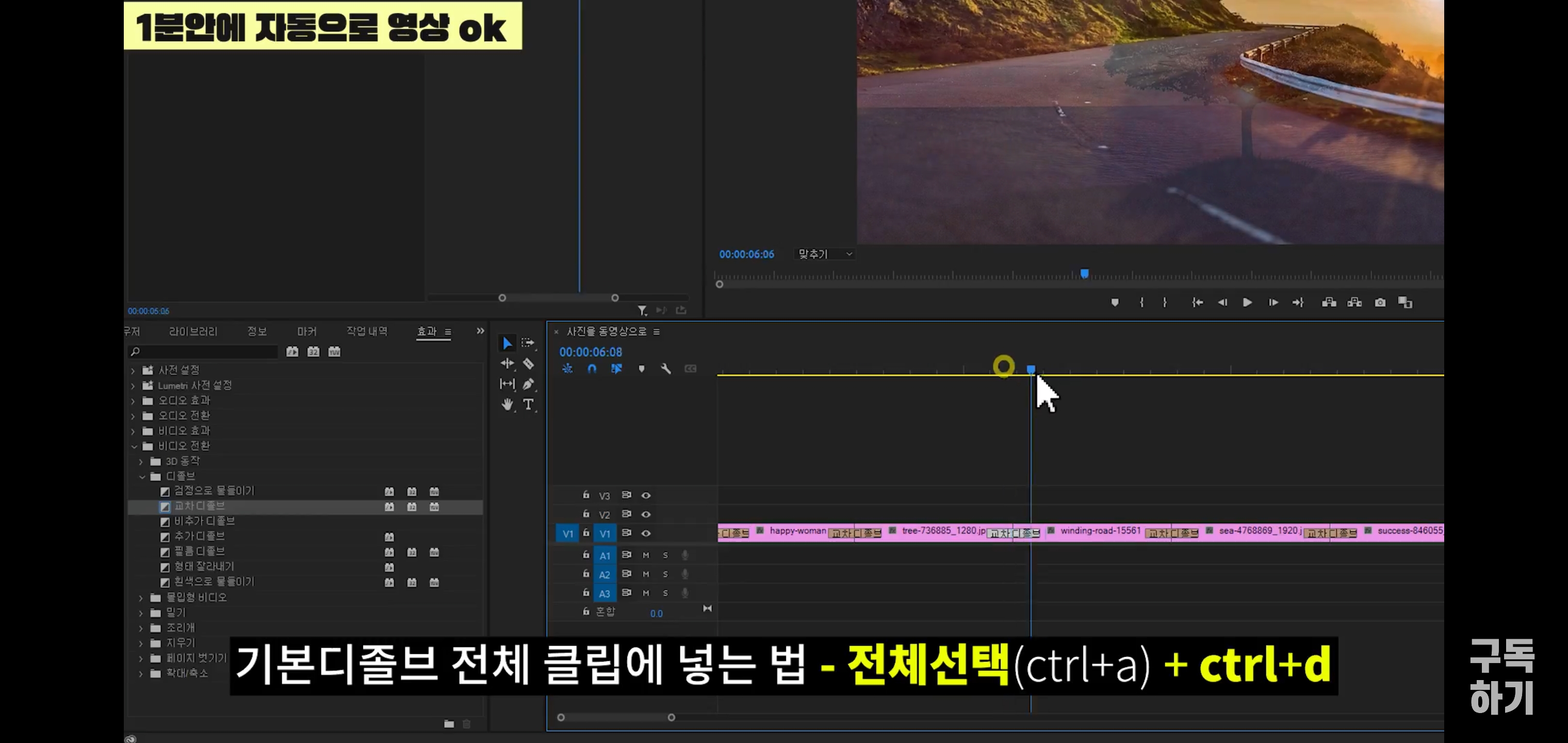Mute audio track A1

coord(646,555)
